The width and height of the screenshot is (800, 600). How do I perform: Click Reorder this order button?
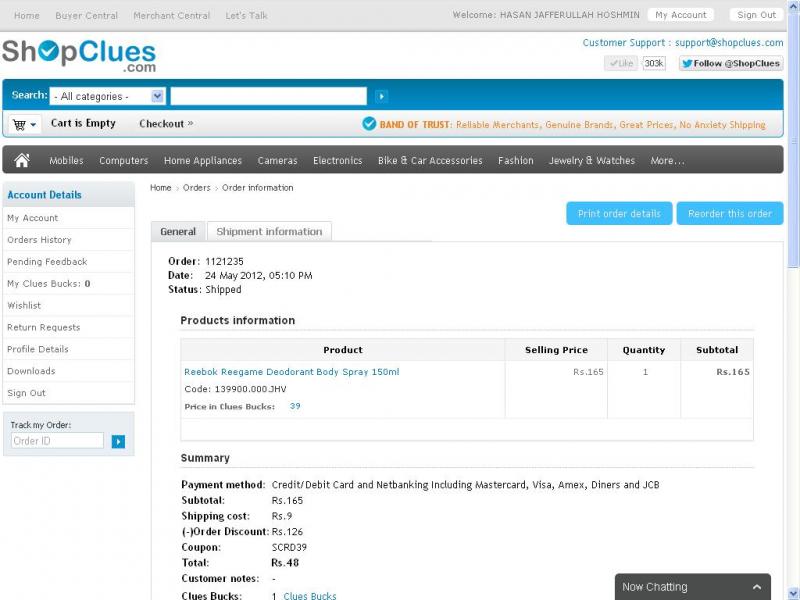730,214
